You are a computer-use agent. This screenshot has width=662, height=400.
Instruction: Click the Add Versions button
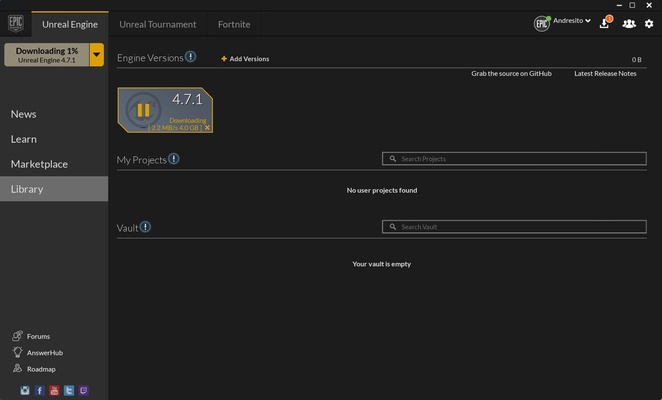pyautogui.click(x=245, y=59)
